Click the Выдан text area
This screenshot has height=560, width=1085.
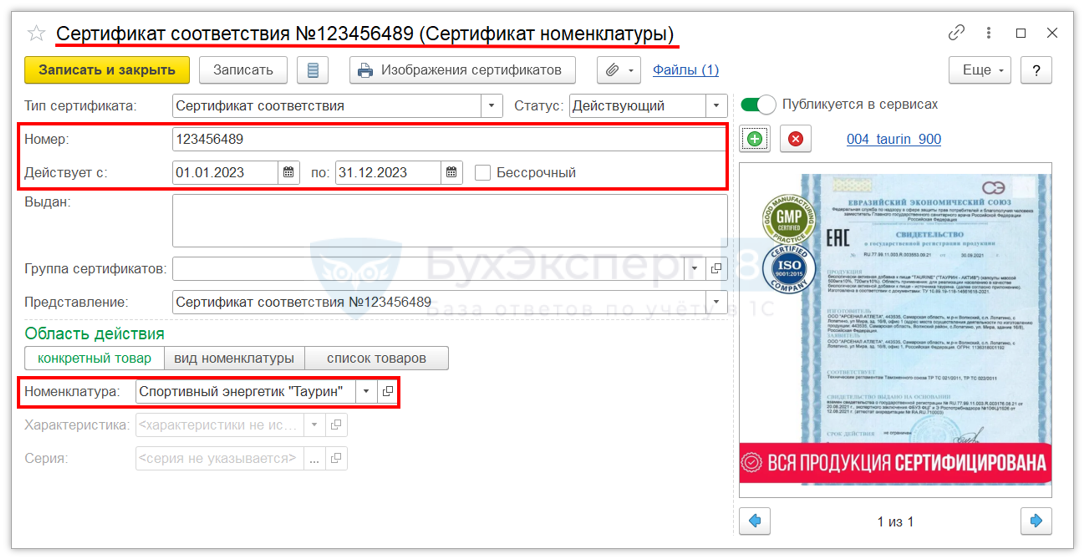450,221
